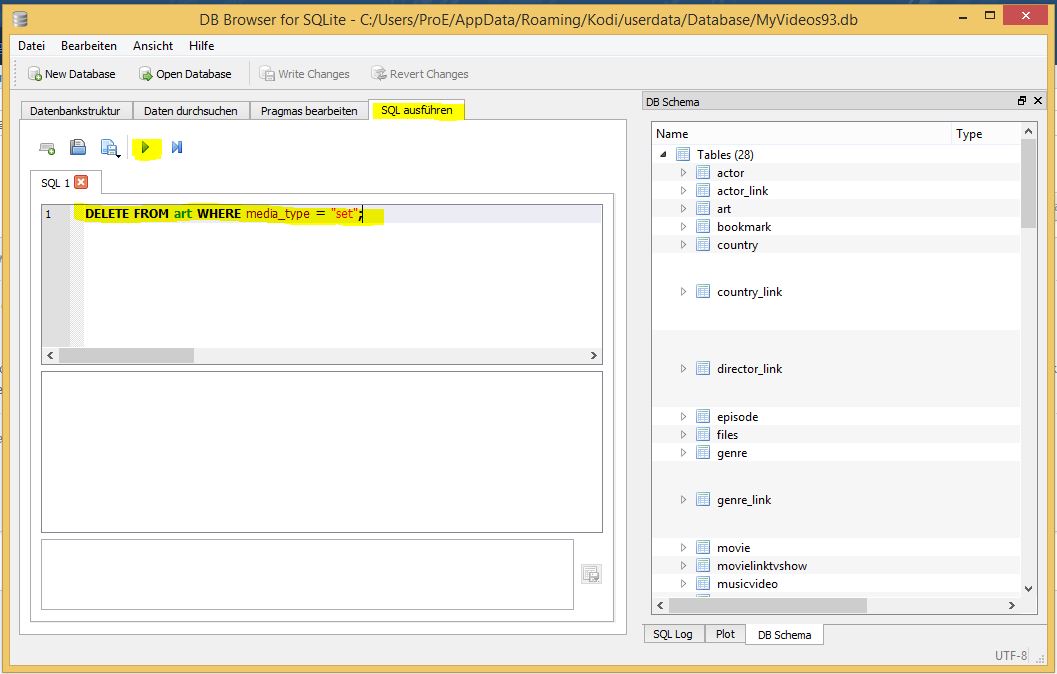This screenshot has height=674, width=1057.
Task: Open the Ansicht menu
Action: [x=153, y=46]
